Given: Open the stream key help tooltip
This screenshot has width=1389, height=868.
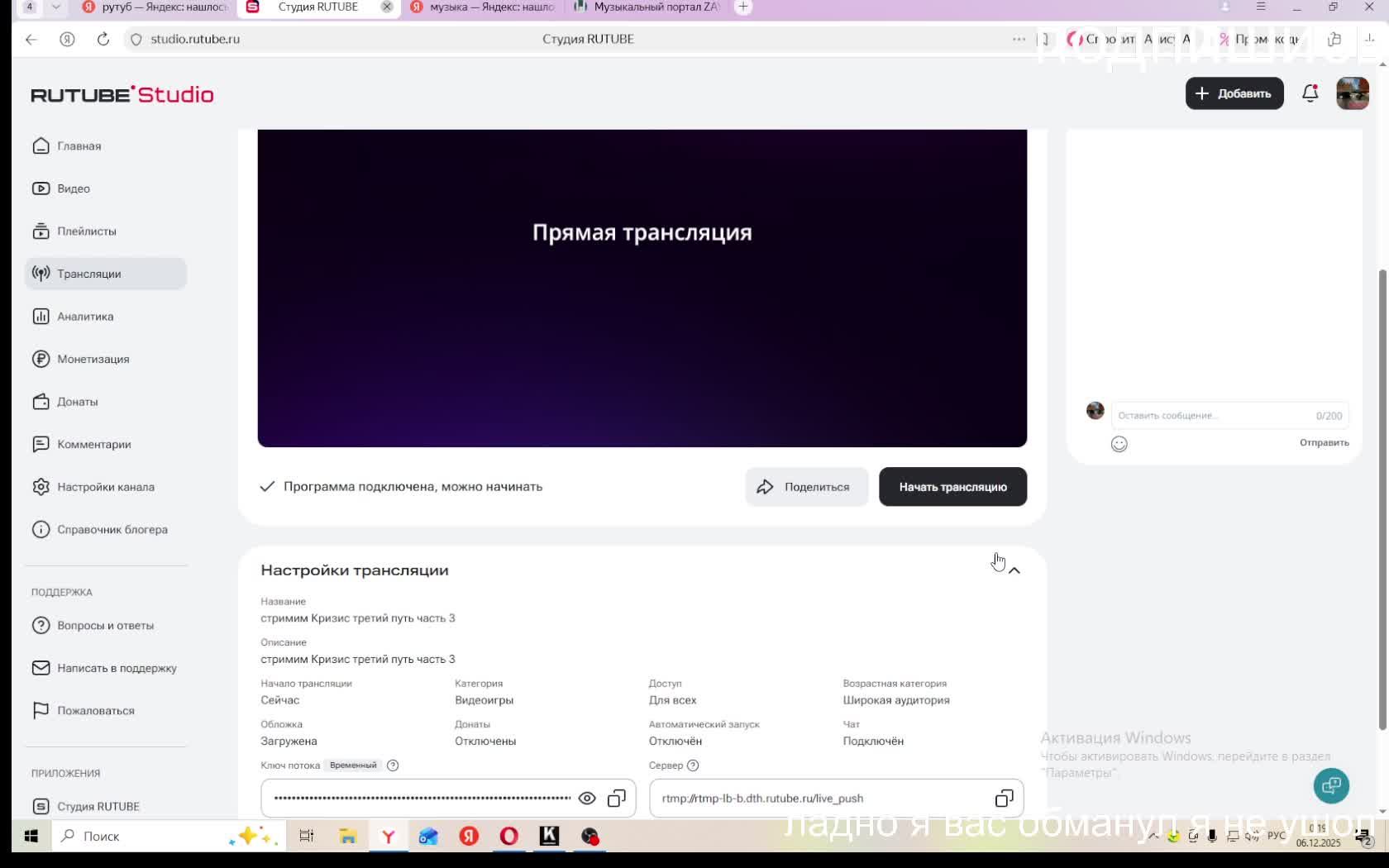Looking at the screenshot, I should pyautogui.click(x=393, y=765).
